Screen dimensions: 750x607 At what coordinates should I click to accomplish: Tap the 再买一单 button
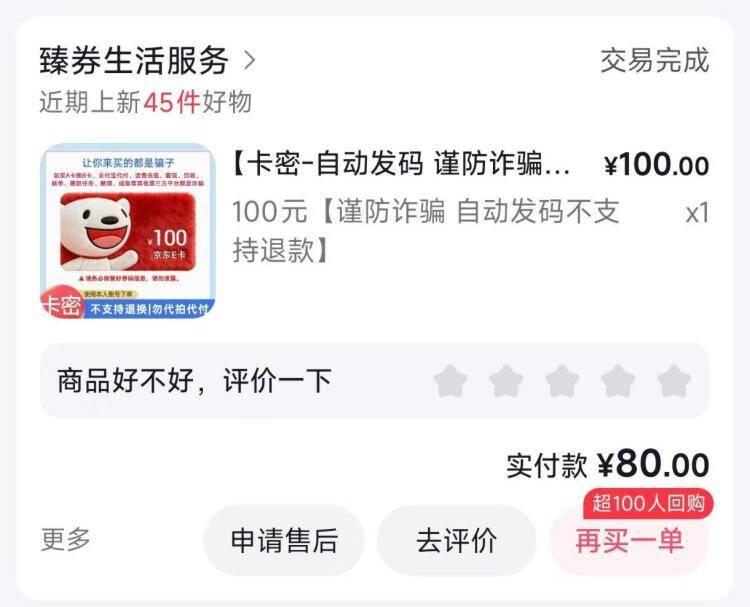click(x=629, y=541)
